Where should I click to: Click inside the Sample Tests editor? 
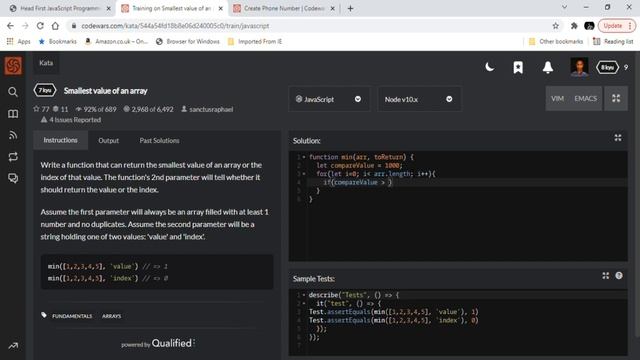[458, 322]
